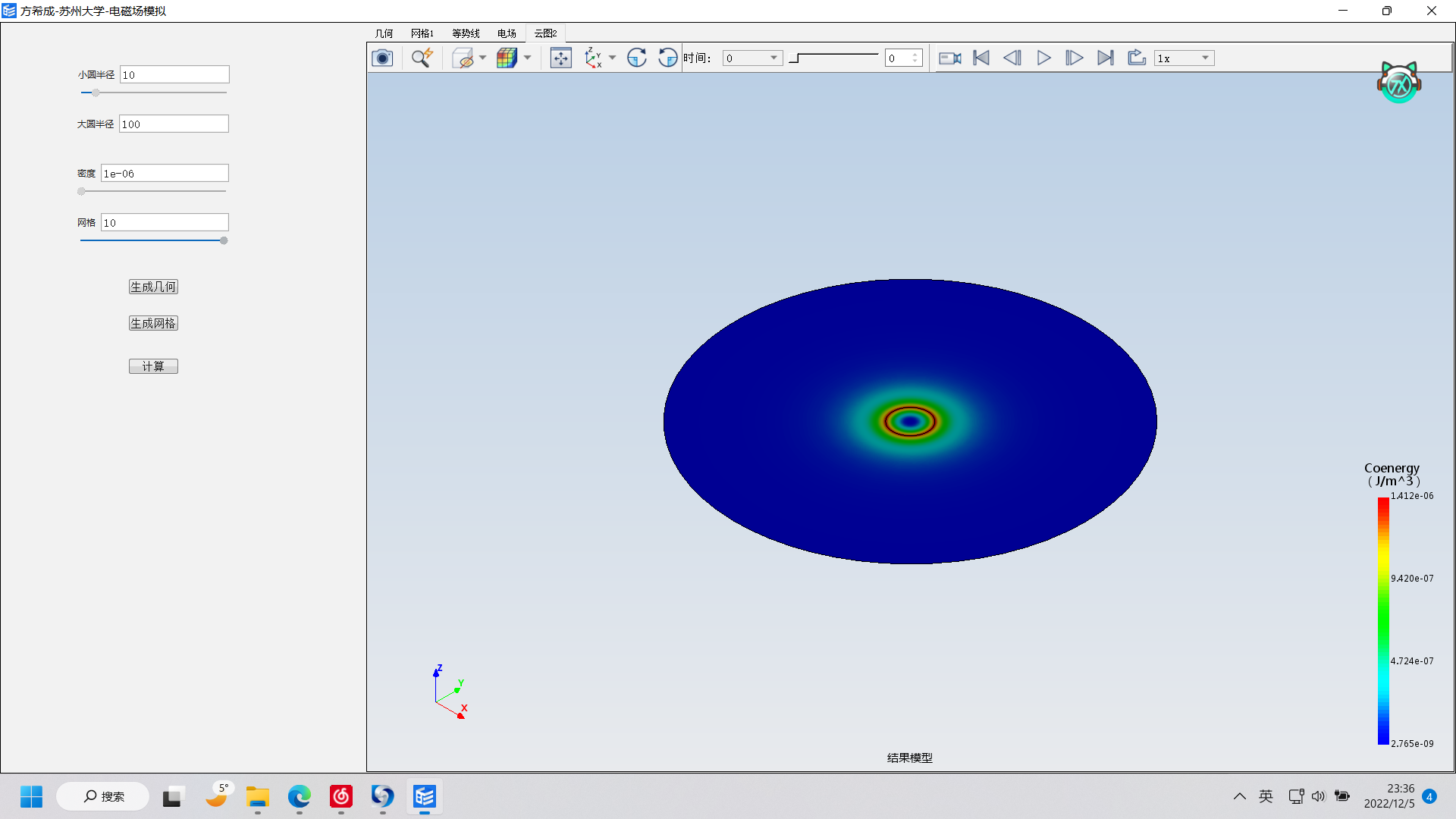Click the 小圆半径 slider handle
The width and height of the screenshot is (1456, 819).
[x=96, y=93]
